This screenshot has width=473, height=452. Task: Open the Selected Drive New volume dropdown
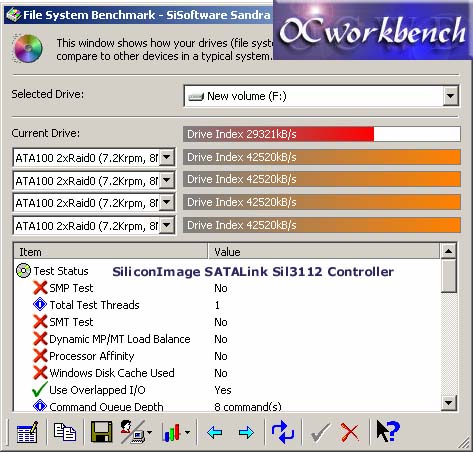click(x=450, y=96)
